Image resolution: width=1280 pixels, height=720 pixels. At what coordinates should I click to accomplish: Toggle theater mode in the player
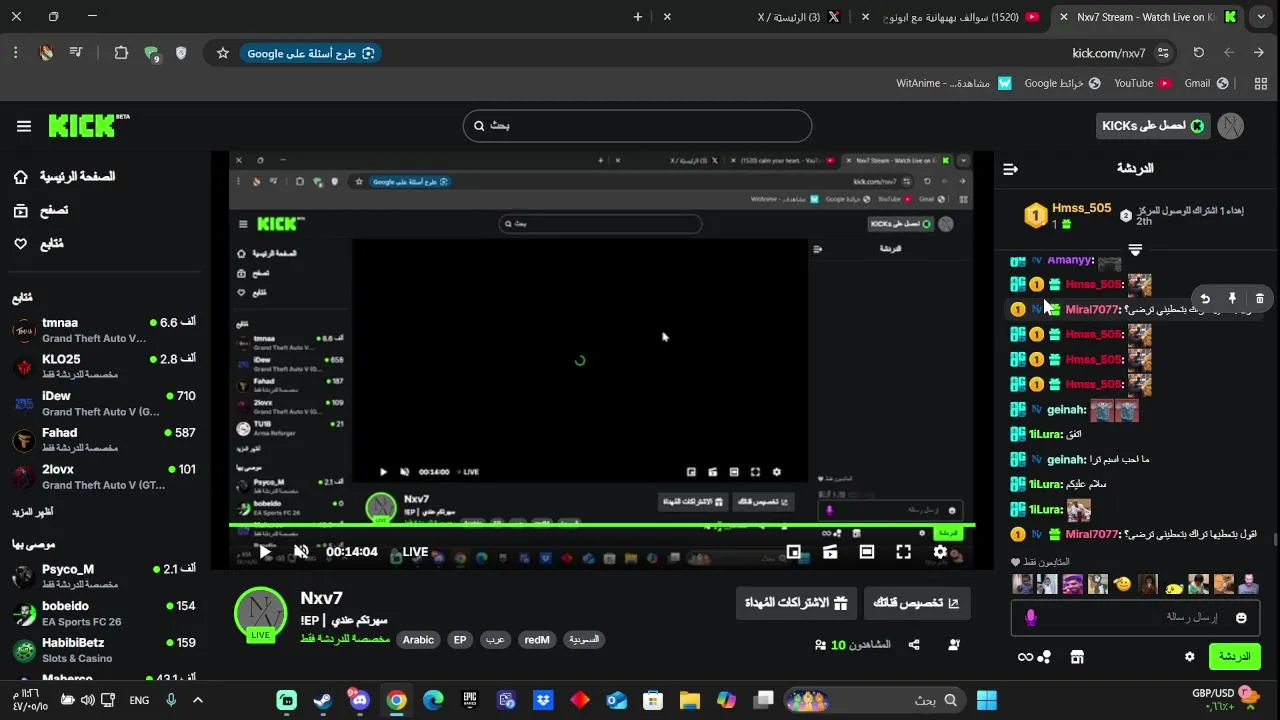[867, 552]
